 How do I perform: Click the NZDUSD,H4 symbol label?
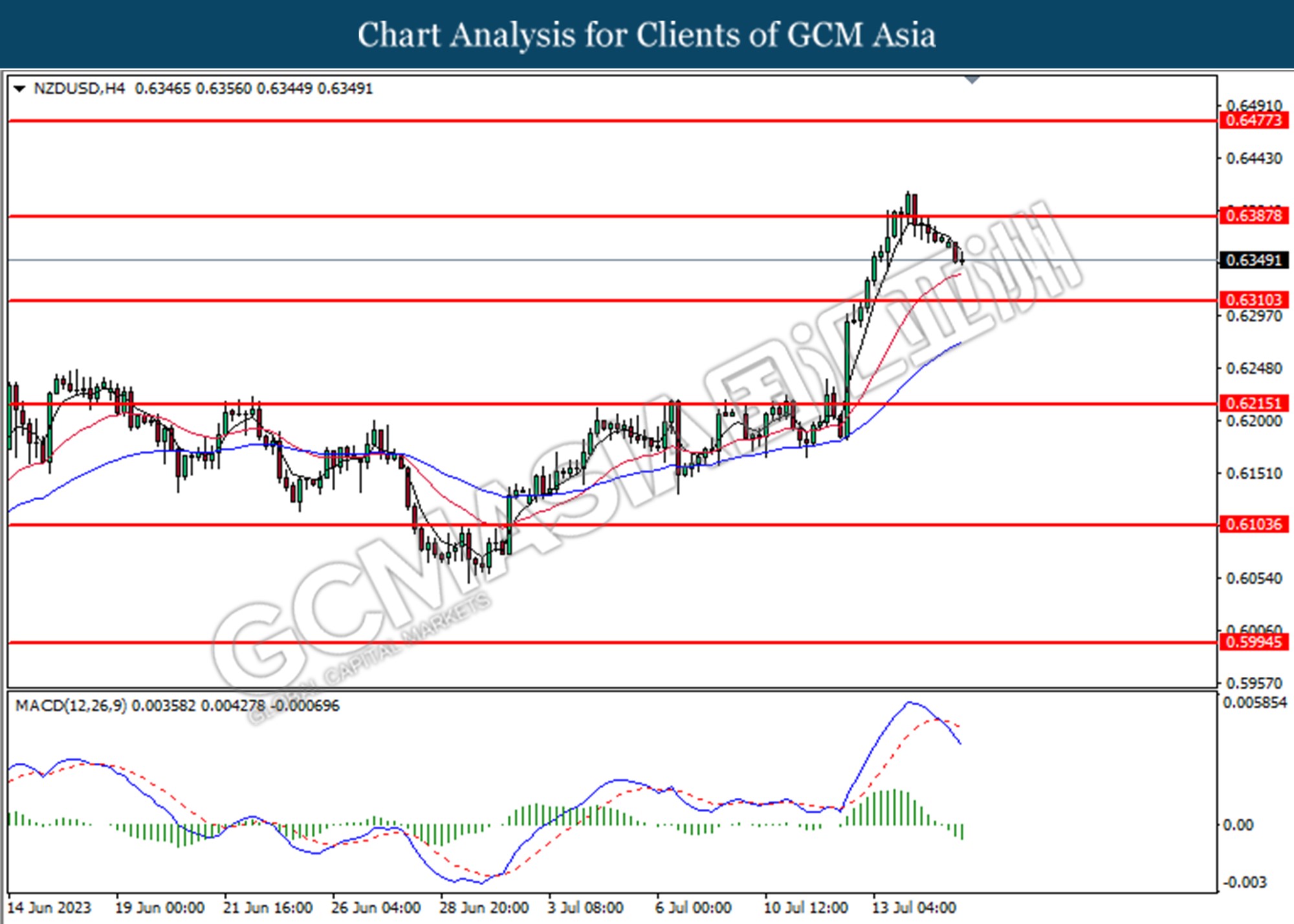[79, 89]
